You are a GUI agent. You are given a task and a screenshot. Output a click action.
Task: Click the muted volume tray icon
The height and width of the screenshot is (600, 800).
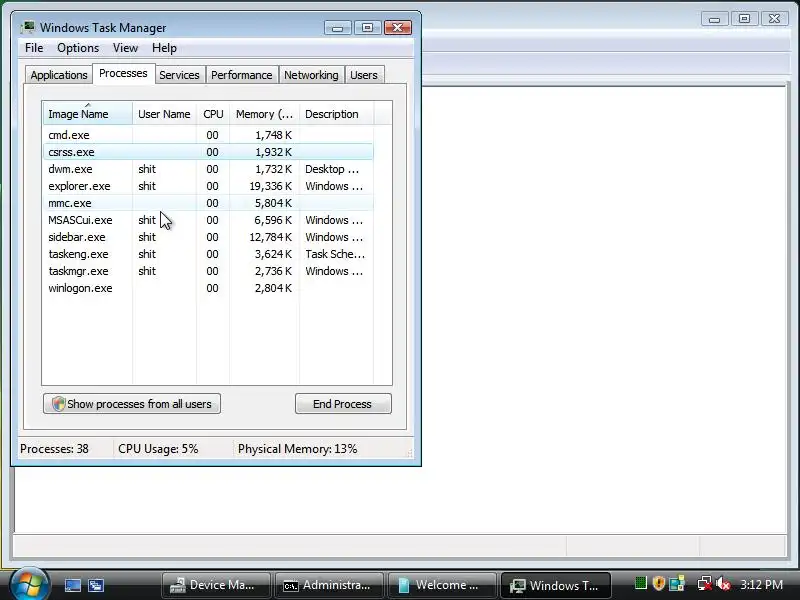[x=722, y=584]
